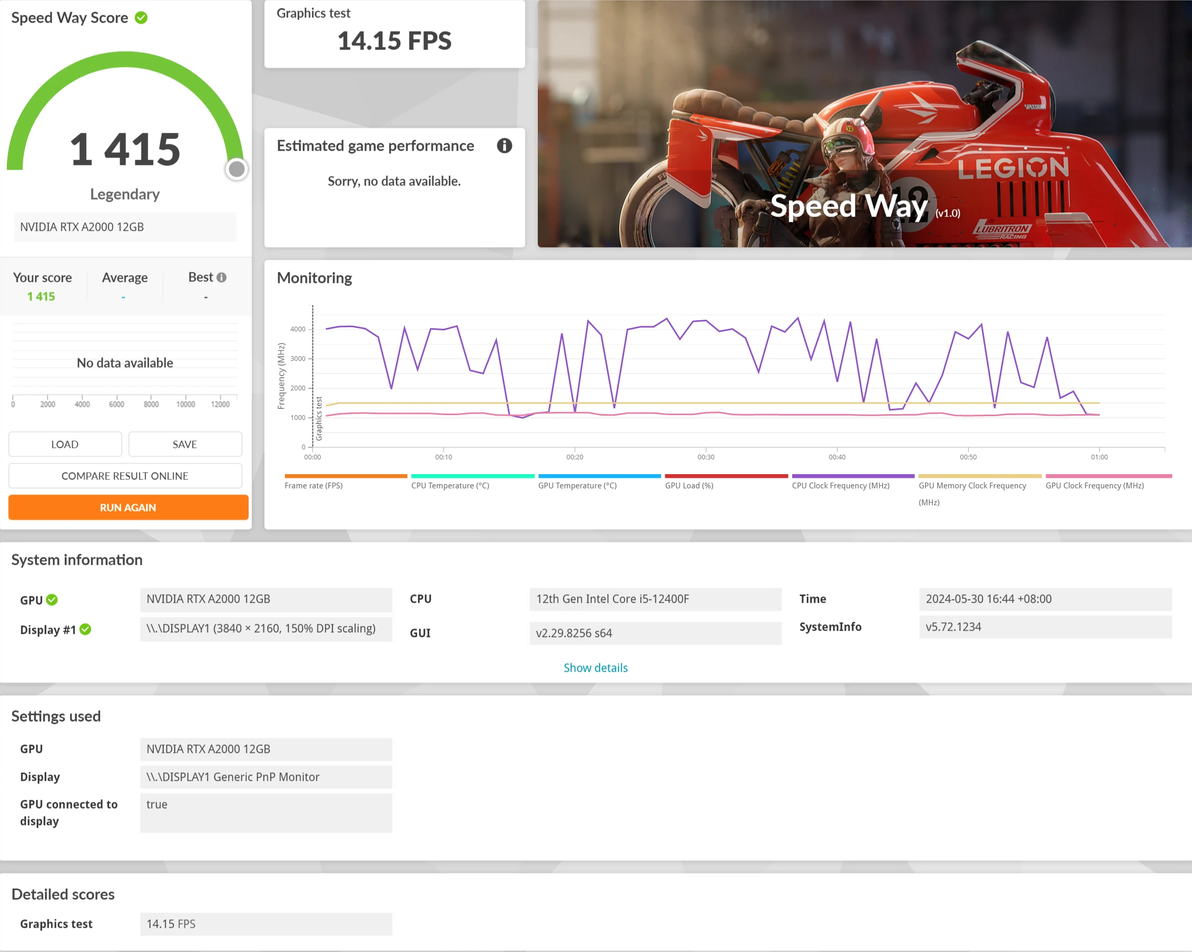The height and width of the screenshot is (952, 1192).
Task: Click the LOAD button
Action: point(65,444)
